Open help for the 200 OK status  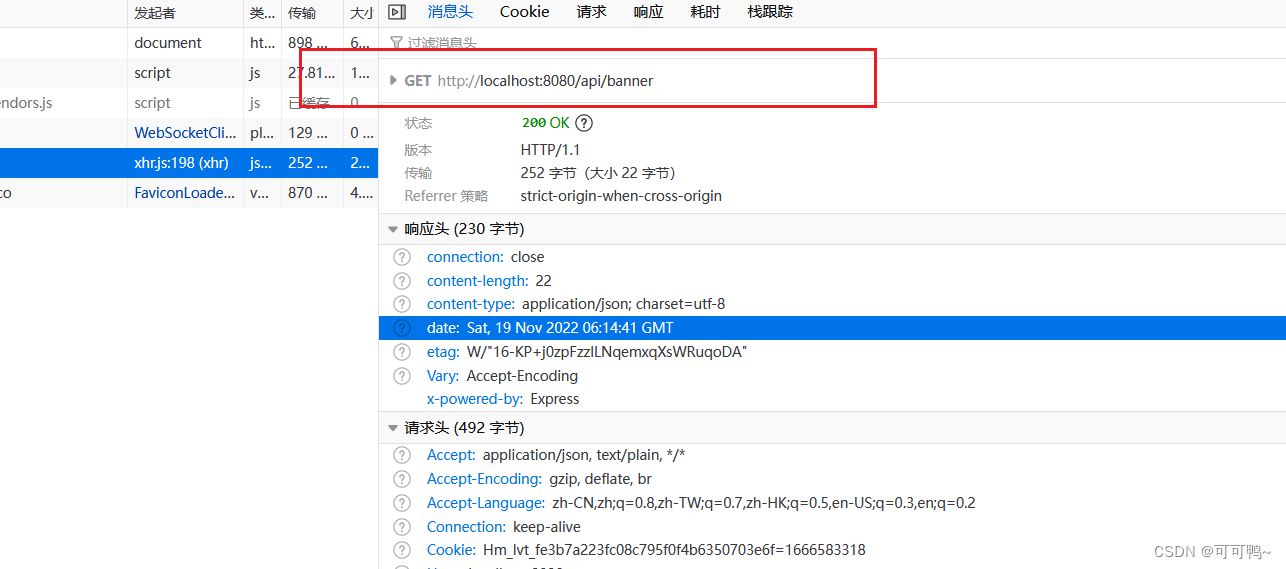[584, 123]
